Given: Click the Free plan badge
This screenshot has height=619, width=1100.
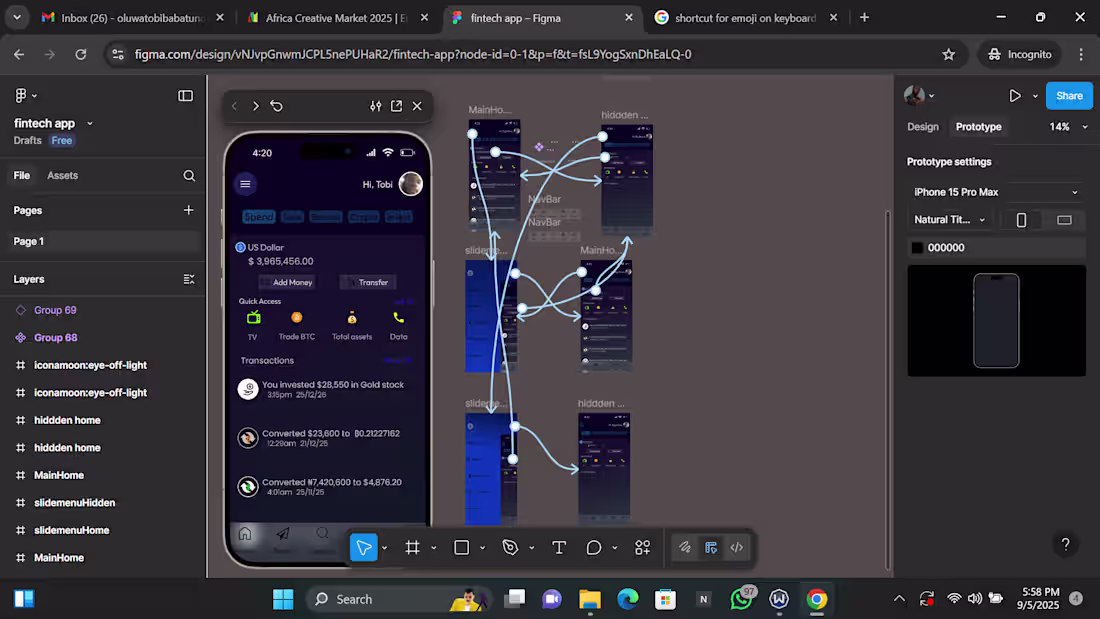Looking at the screenshot, I should click(x=62, y=140).
